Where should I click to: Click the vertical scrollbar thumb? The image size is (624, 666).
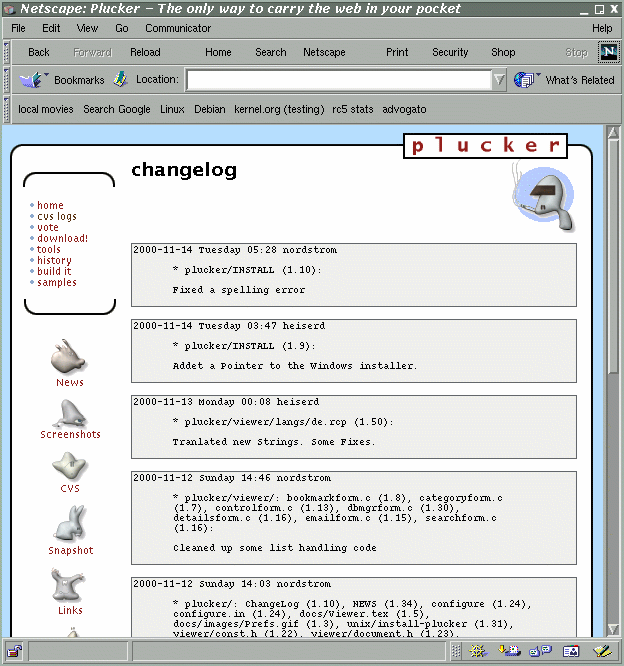click(613, 257)
